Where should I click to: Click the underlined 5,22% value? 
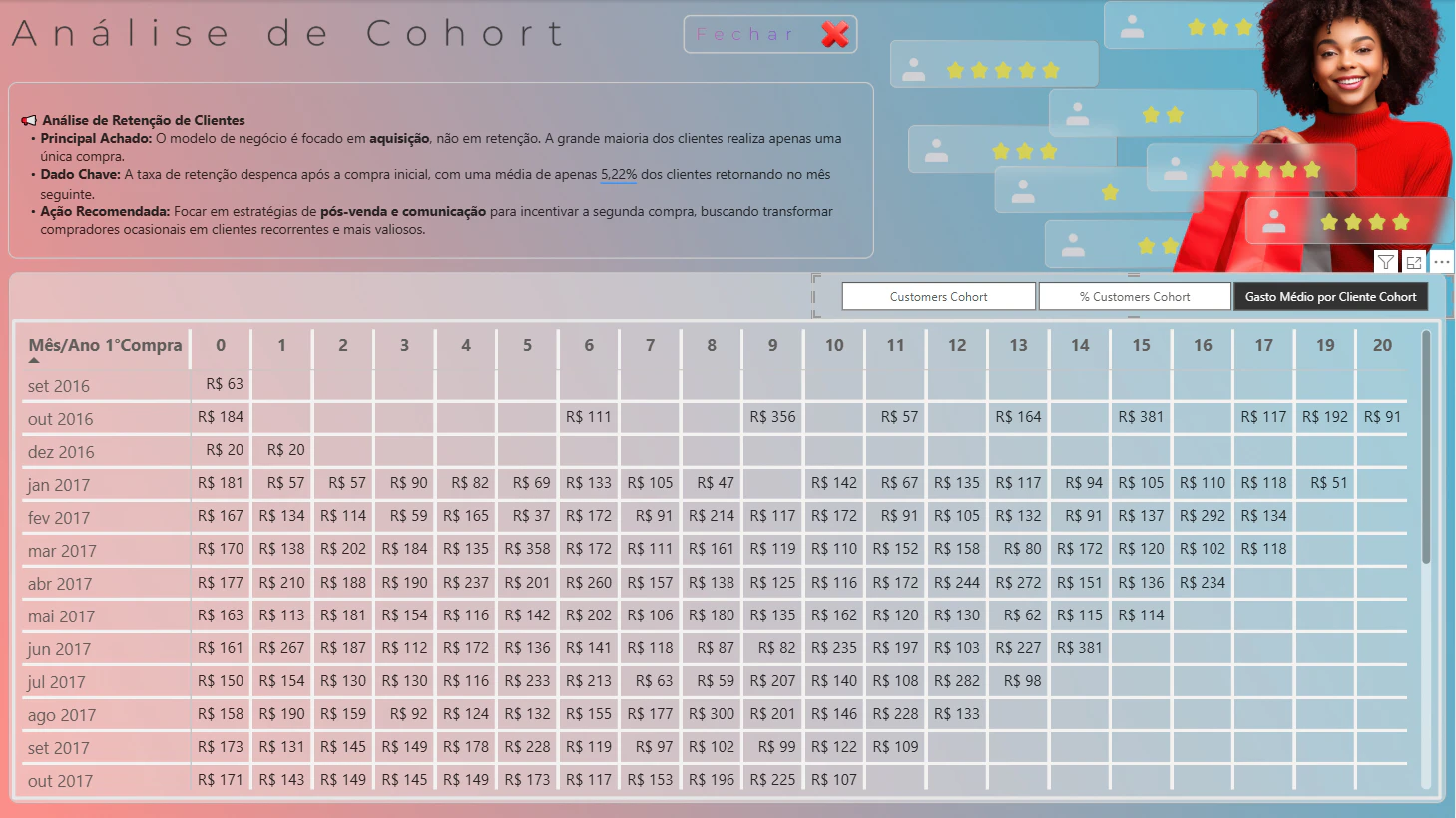(619, 175)
